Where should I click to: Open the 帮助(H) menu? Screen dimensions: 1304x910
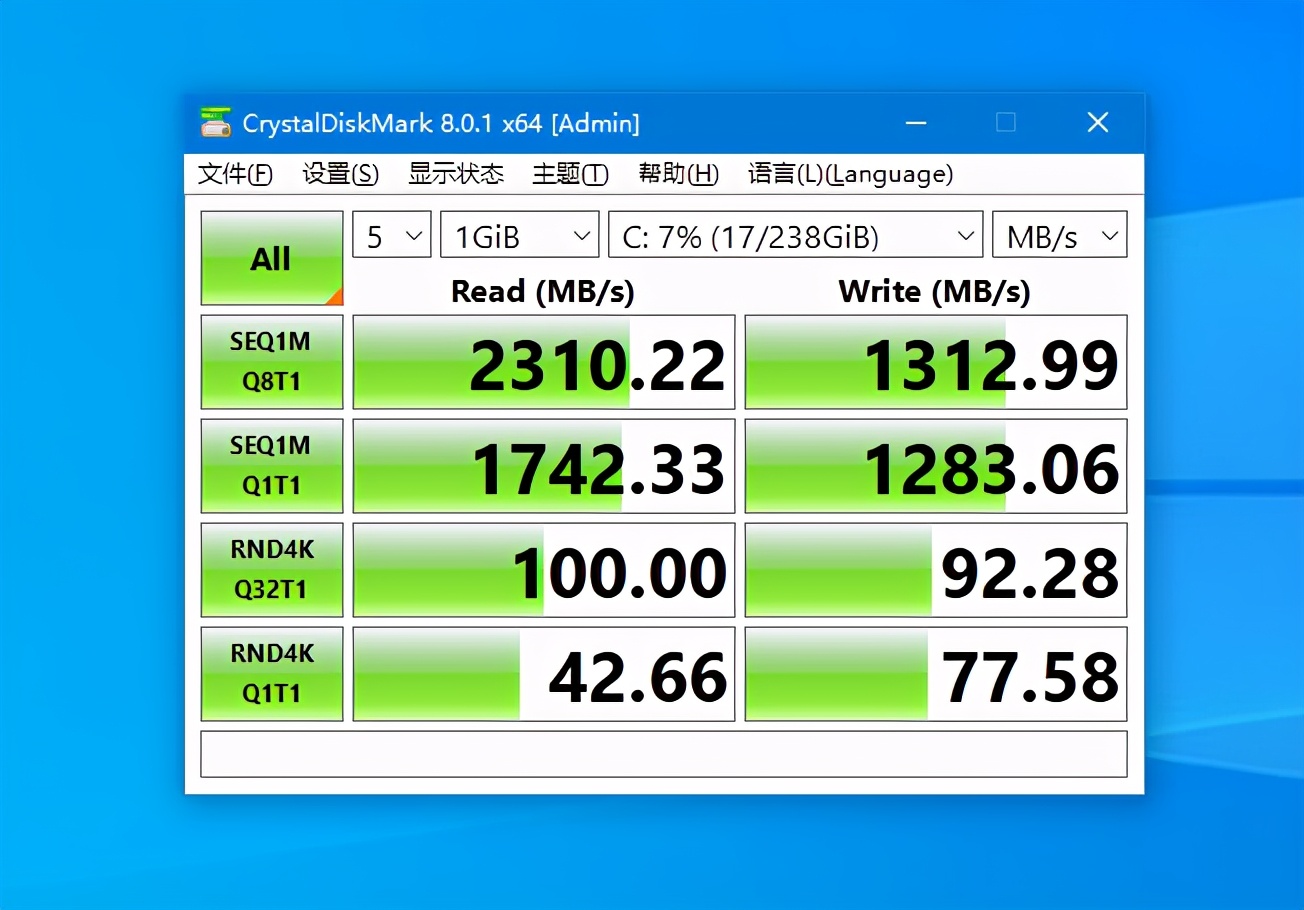[x=678, y=174]
